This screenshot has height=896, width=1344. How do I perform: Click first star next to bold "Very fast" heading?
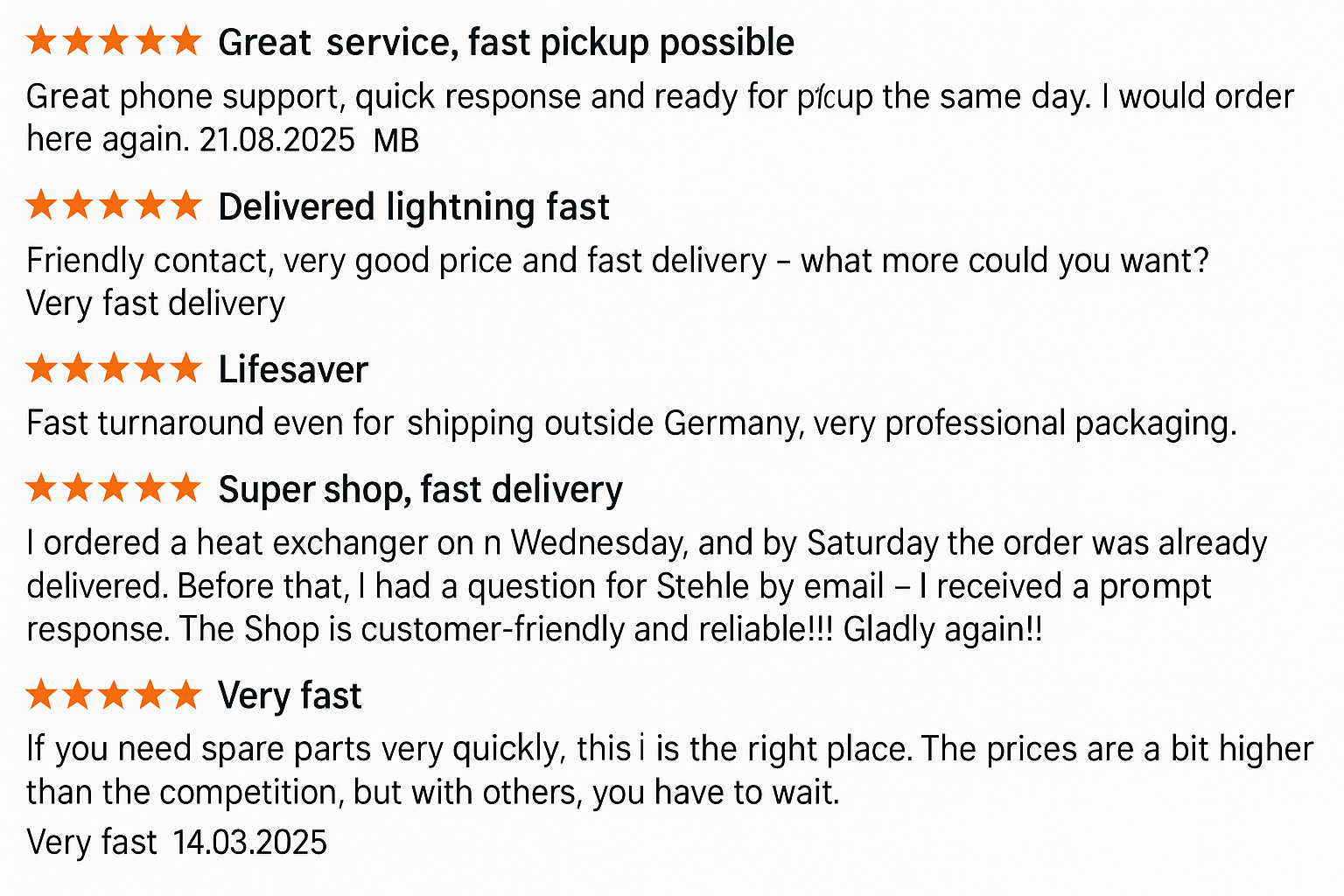pyautogui.click(x=41, y=696)
